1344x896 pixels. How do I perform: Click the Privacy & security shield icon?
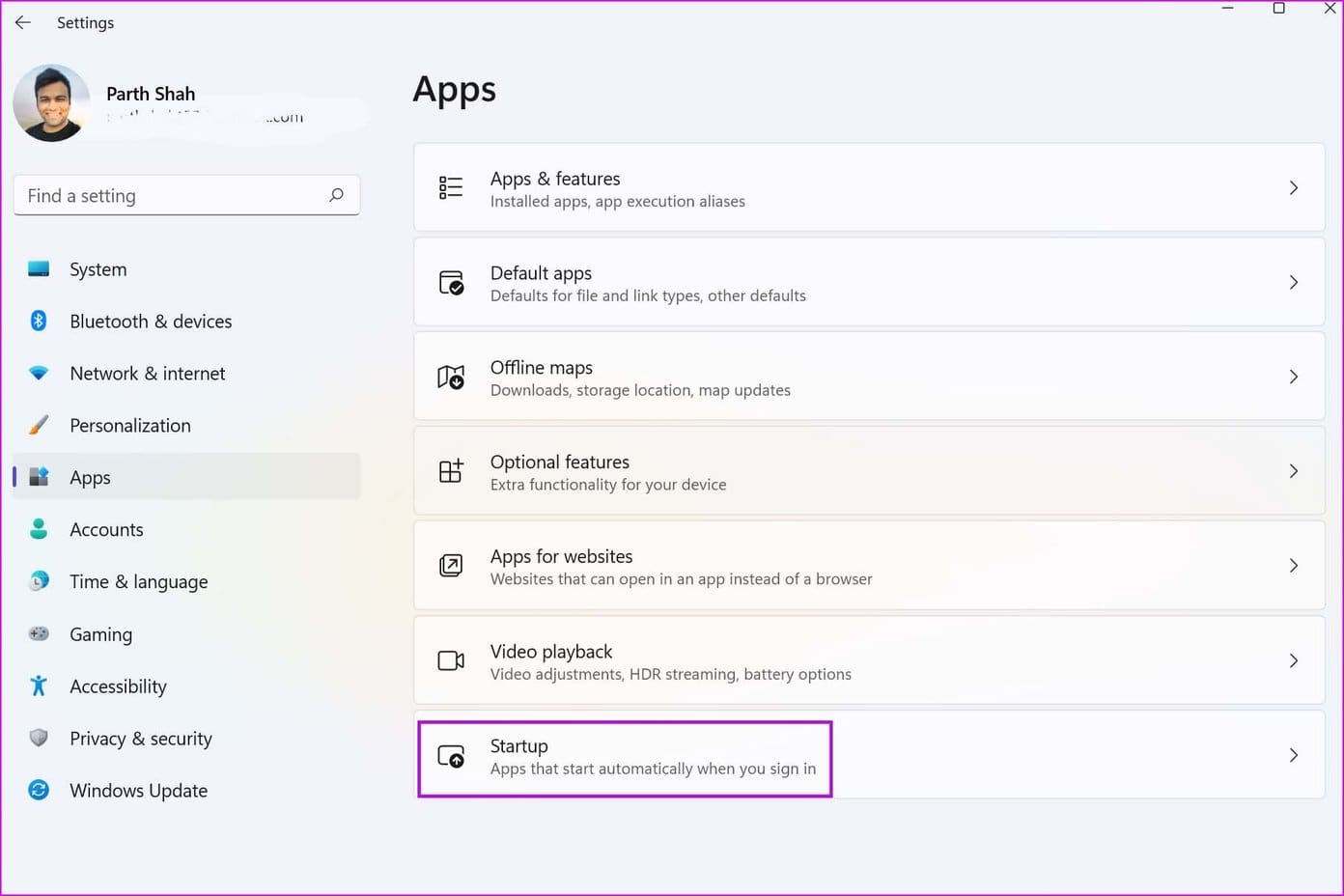click(x=39, y=738)
